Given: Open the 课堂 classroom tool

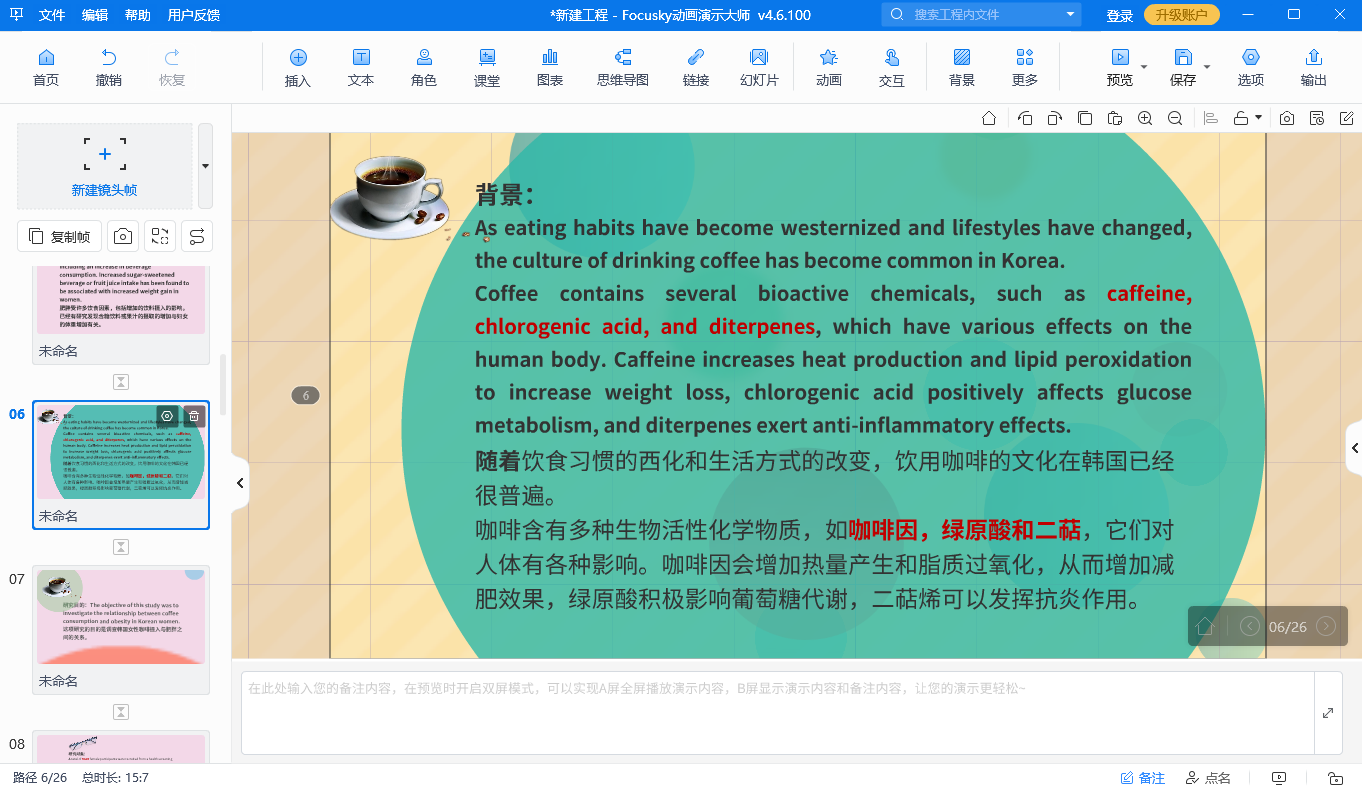Looking at the screenshot, I should [487, 67].
